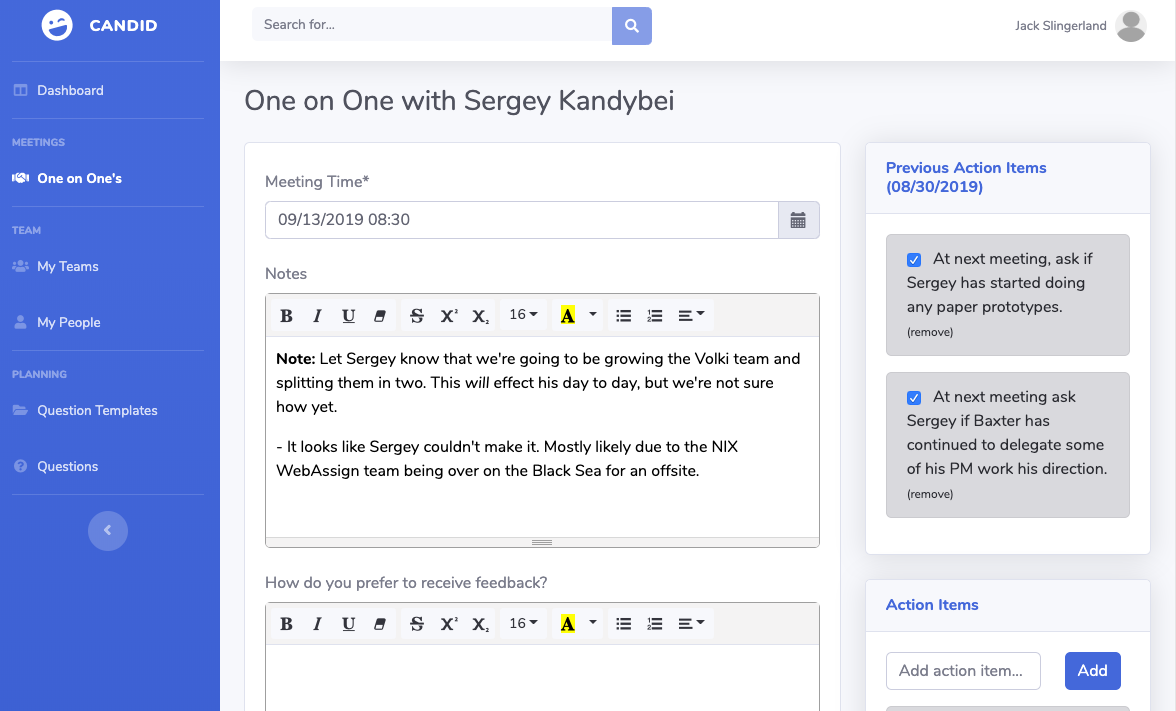Expand the paragraph alignment dropdown in Notes
The image size is (1176, 711).
point(691,315)
